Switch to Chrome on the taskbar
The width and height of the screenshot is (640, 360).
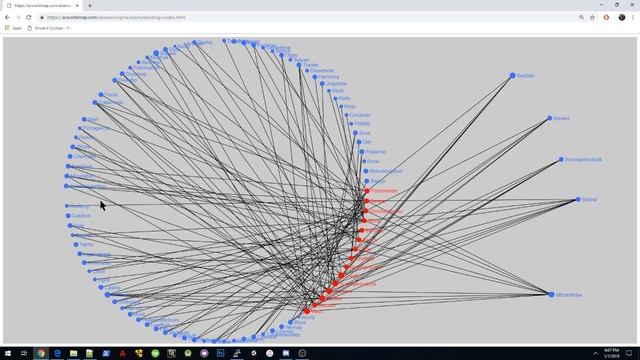click(x=41, y=353)
